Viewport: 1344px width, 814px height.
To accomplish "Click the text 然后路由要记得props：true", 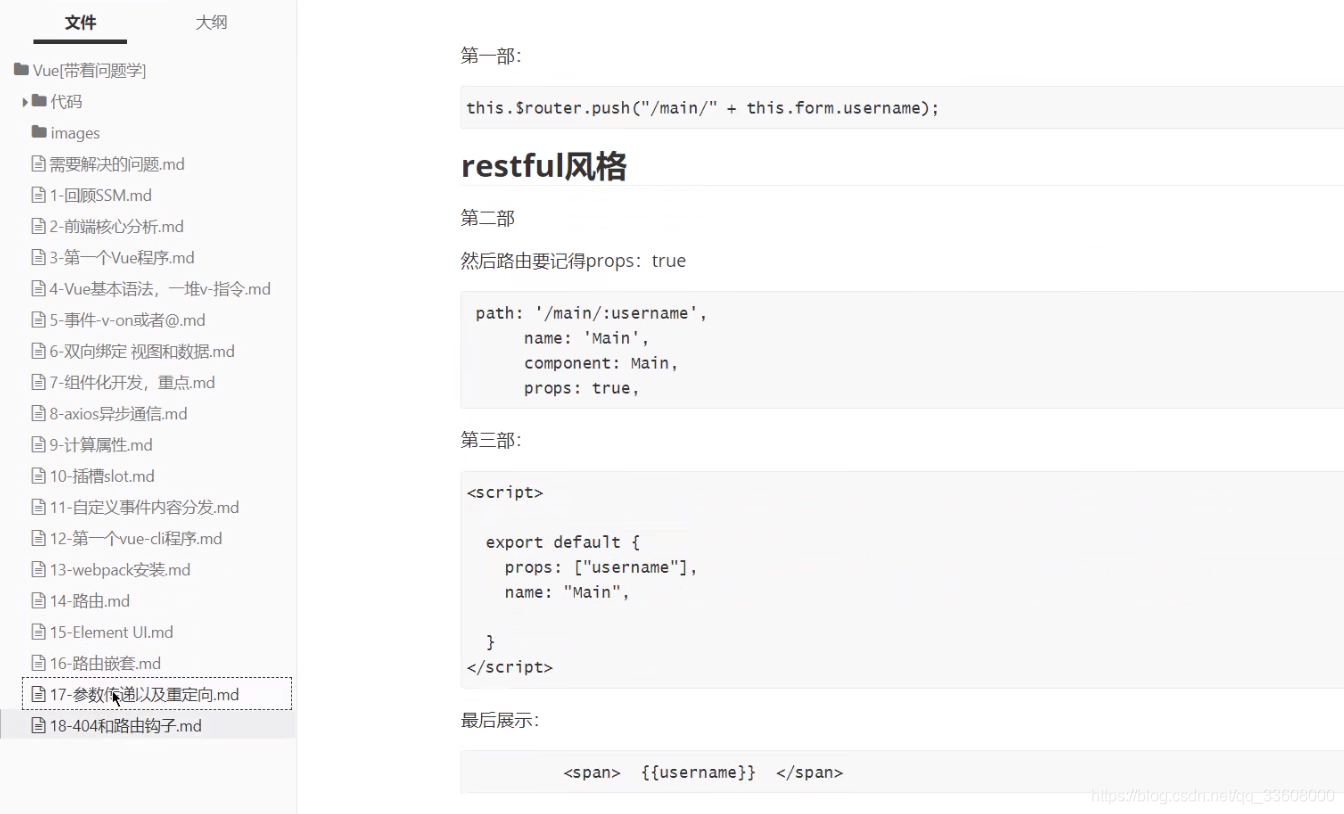I will (573, 260).
